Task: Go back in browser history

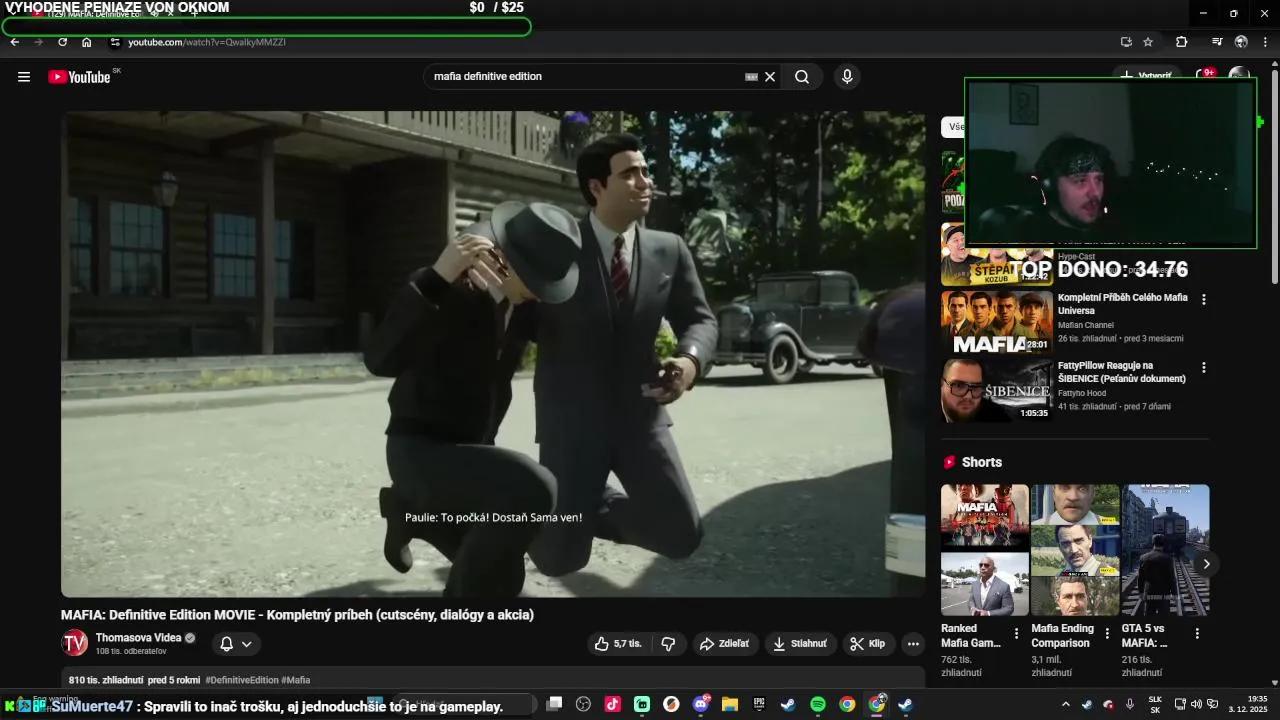Action: [x=15, y=42]
